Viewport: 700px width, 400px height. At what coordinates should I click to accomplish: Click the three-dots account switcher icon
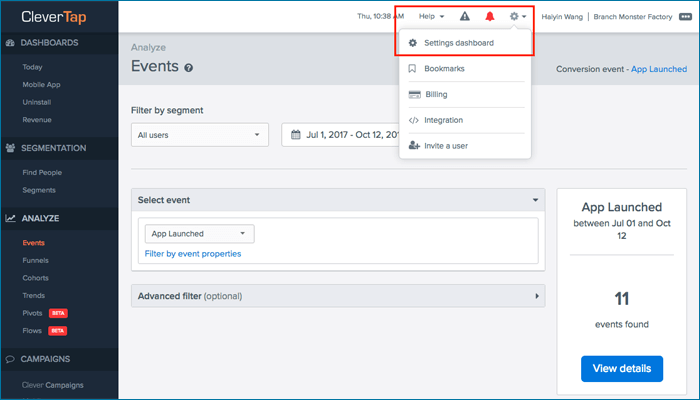pos(685,17)
